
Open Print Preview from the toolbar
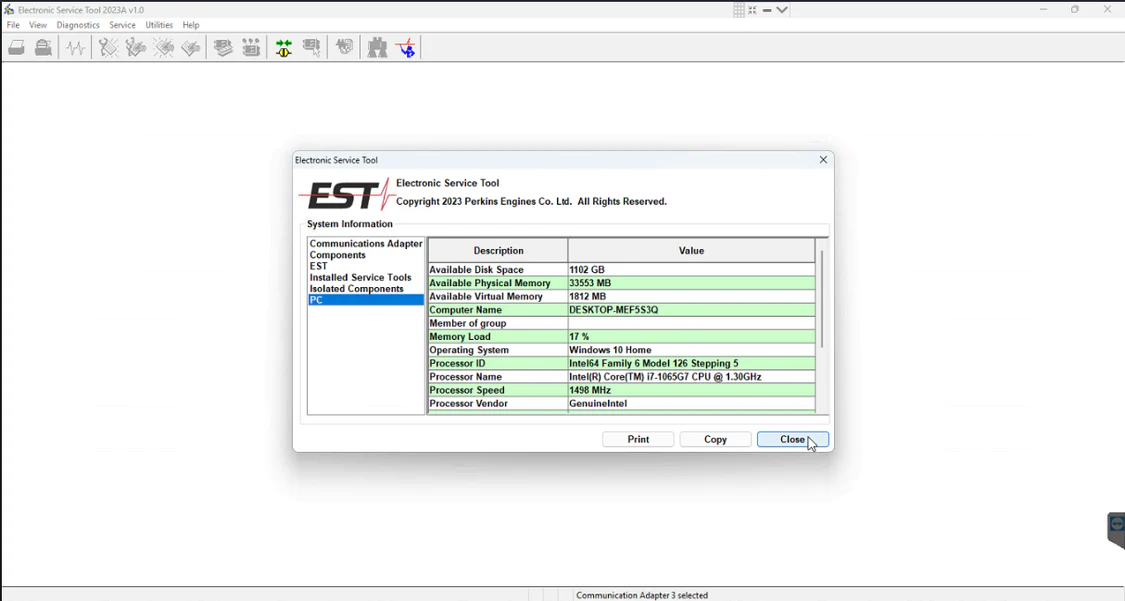(43, 48)
